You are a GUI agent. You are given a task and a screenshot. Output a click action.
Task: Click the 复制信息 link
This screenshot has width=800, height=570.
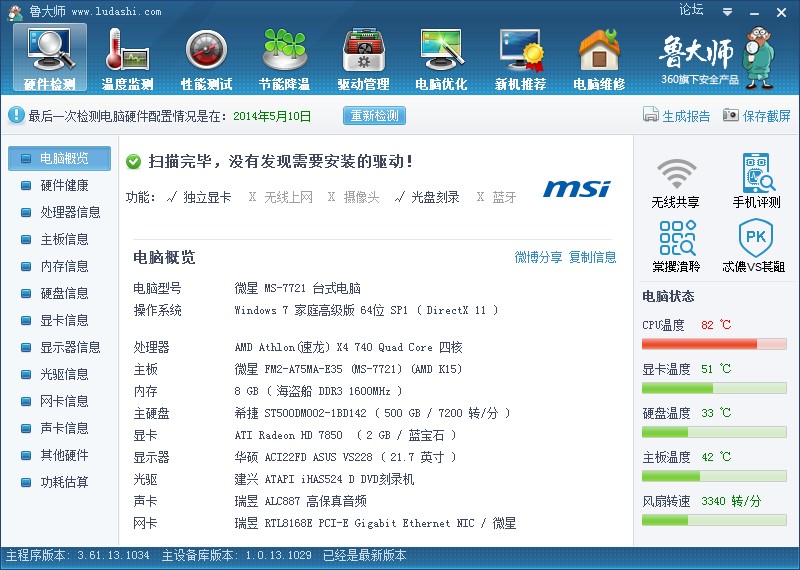tap(592, 257)
